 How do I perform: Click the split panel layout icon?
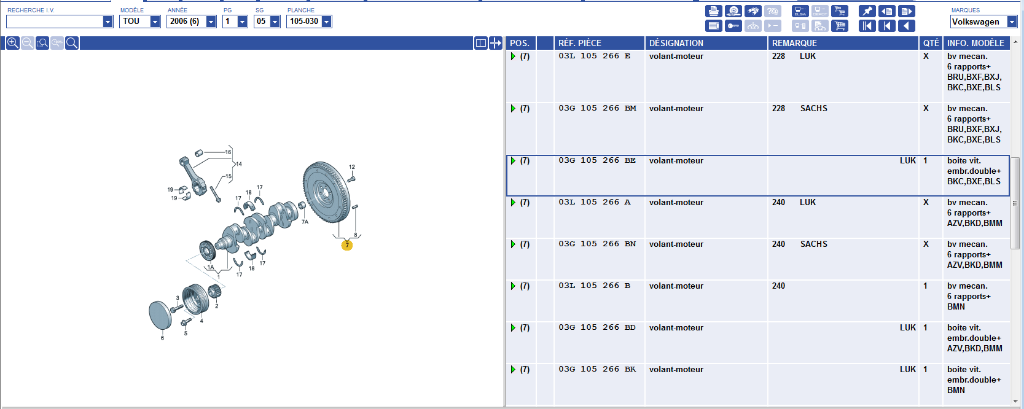(x=480, y=43)
